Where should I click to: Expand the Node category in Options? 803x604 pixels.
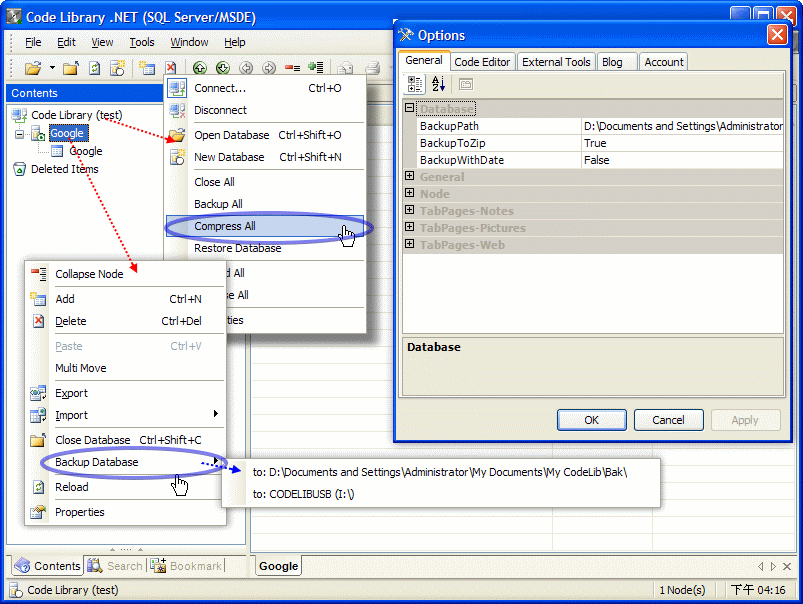pyautogui.click(x=409, y=193)
